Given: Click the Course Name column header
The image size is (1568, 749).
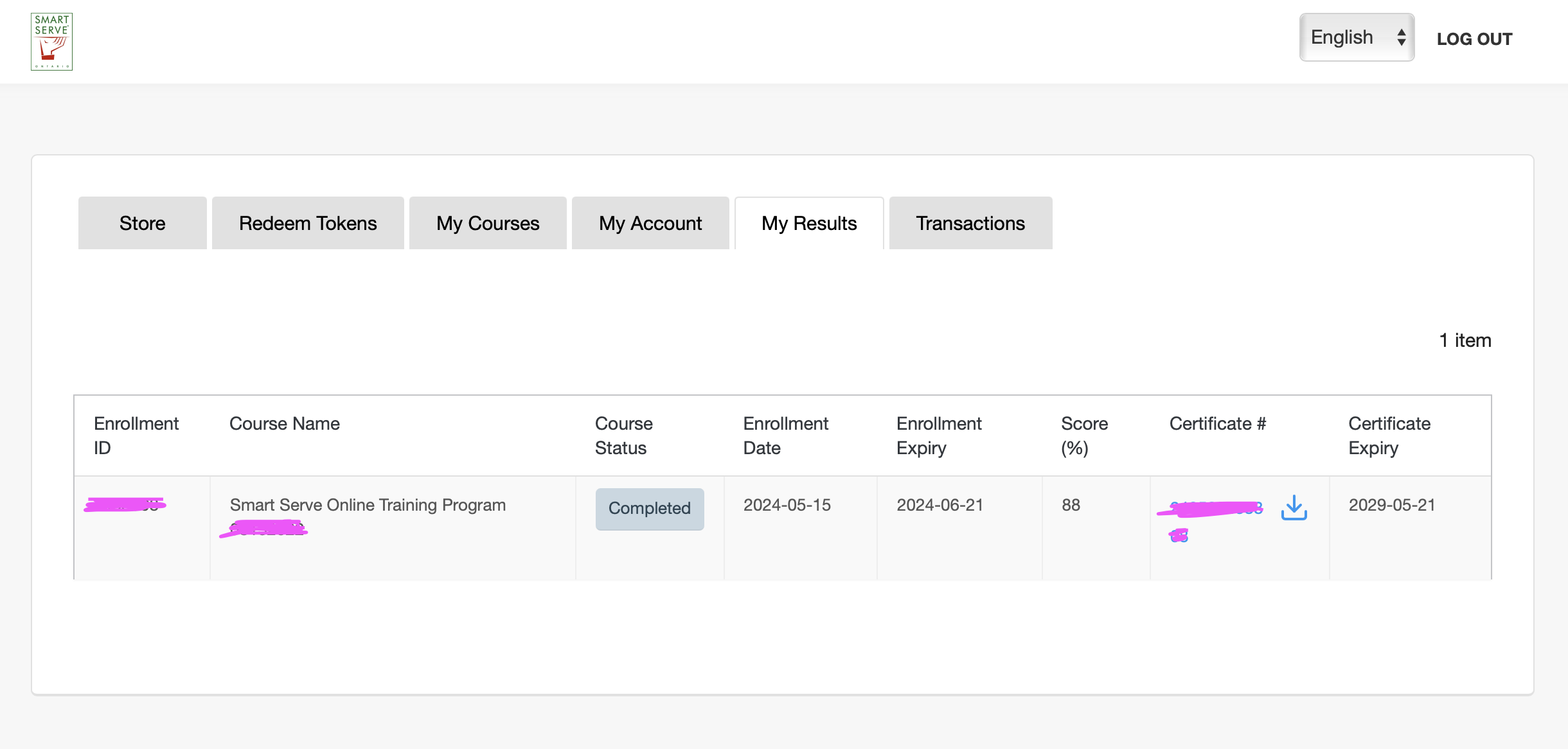Looking at the screenshot, I should coord(284,424).
